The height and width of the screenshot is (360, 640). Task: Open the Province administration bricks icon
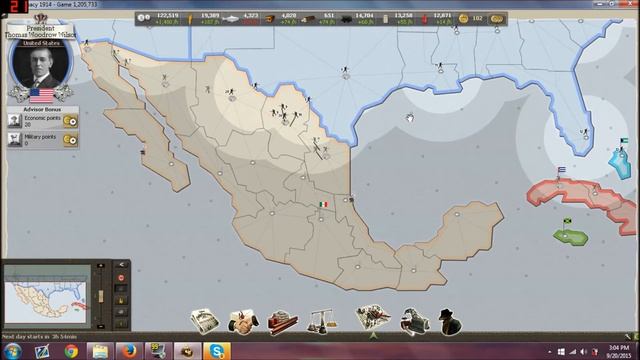point(282,322)
